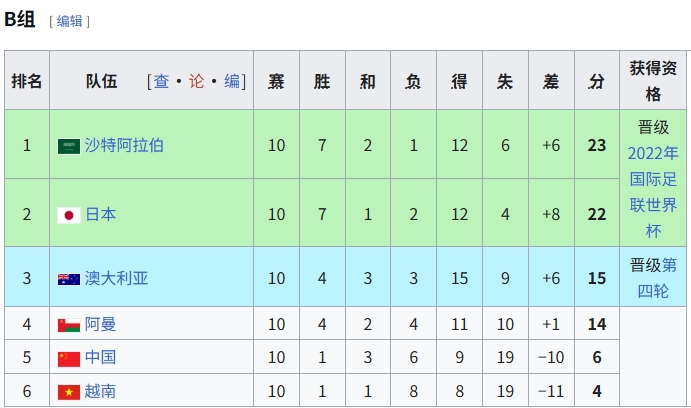
Task: Open the 编 template edit link
Action: pos(232,81)
